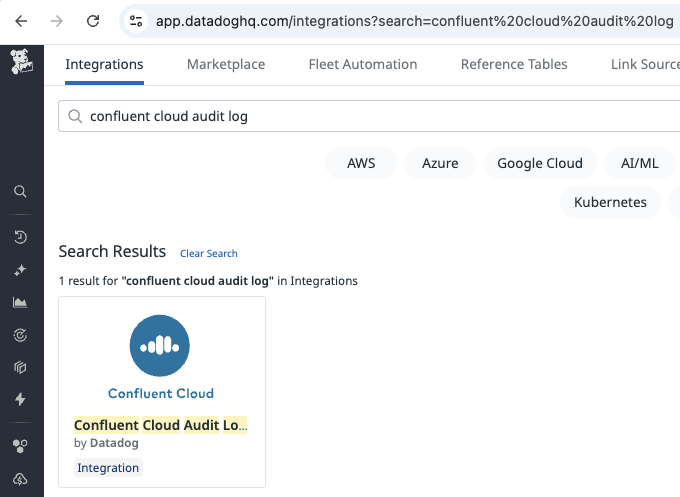Open sidebar search magnifier icon
This screenshot has height=497, width=680.
pyautogui.click(x=20, y=191)
